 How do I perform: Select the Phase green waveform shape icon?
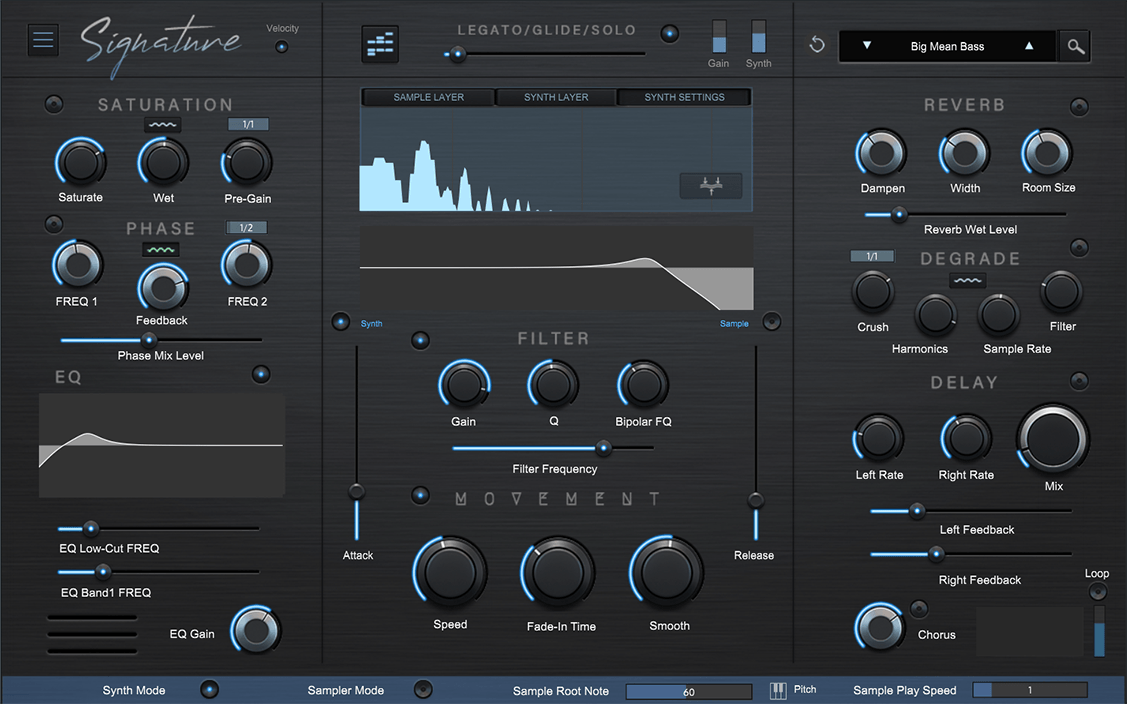[x=161, y=250]
